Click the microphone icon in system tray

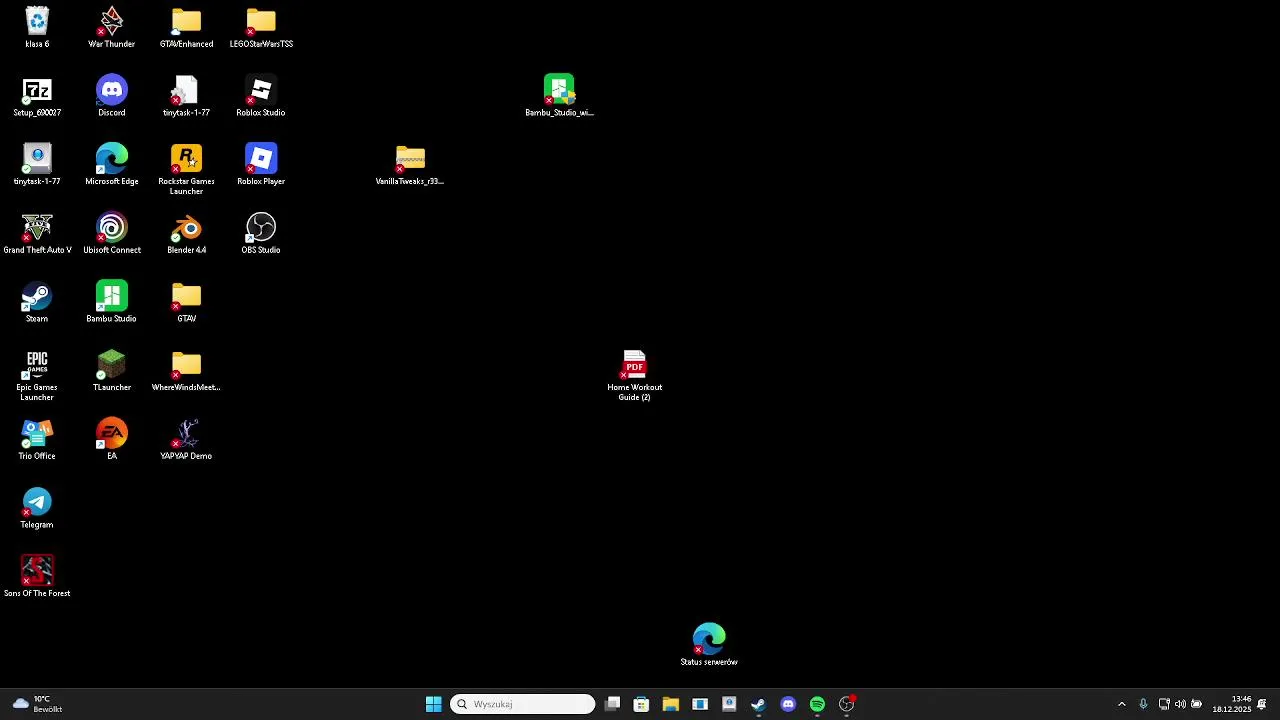[1143, 704]
